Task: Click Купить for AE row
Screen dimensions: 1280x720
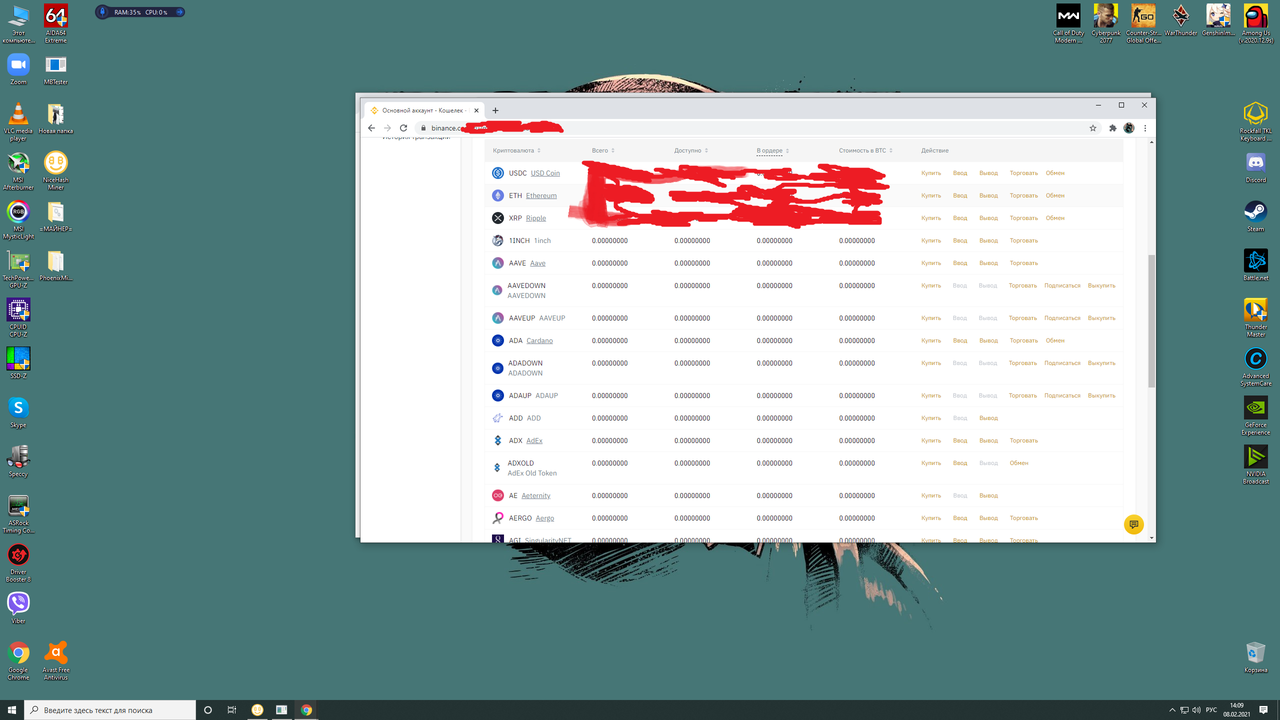Action: click(x=931, y=496)
